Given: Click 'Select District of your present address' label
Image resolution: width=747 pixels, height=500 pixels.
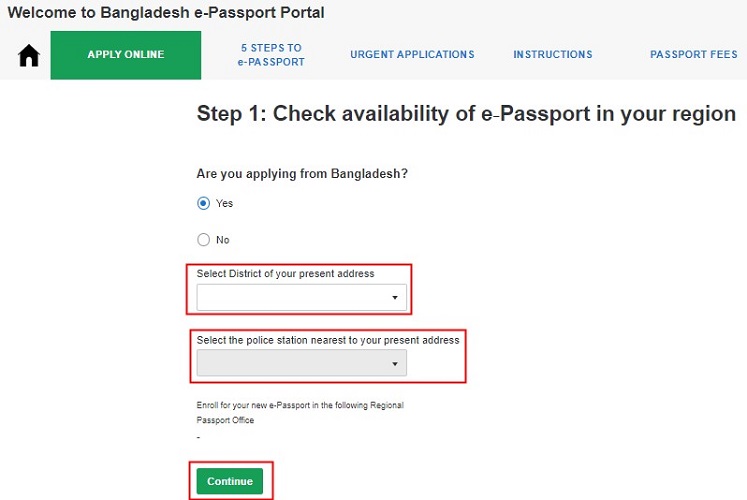Looking at the screenshot, I should coord(285,274).
